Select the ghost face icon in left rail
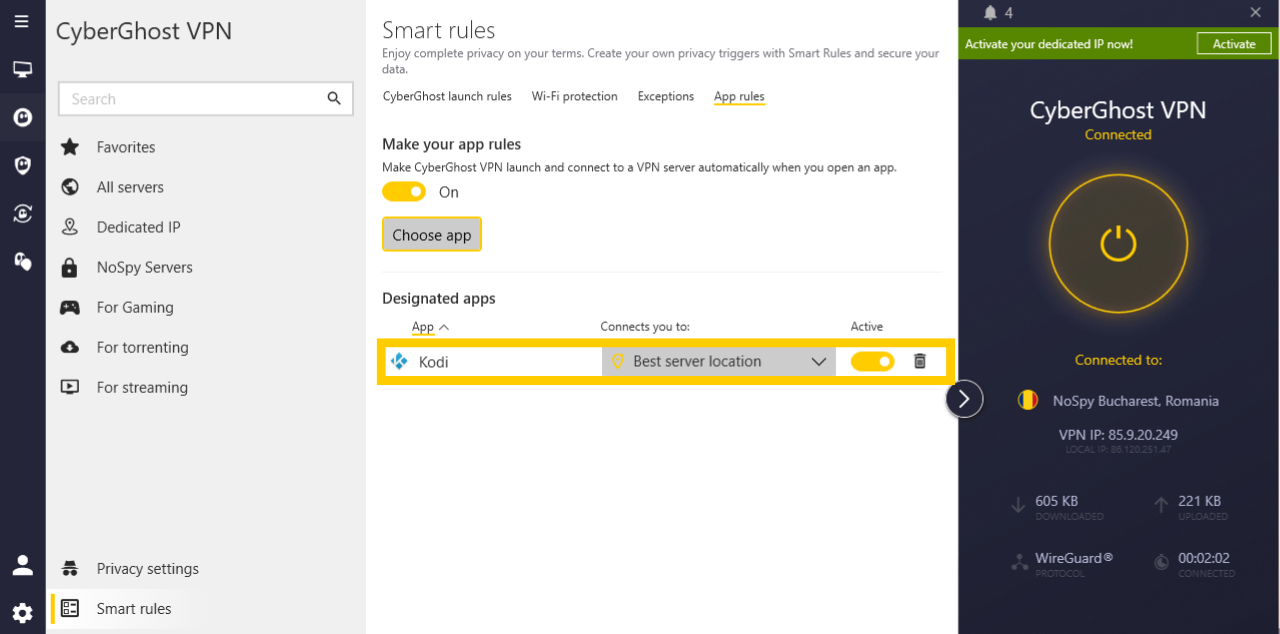The height and width of the screenshot is (634, 1280). [22, 117]
